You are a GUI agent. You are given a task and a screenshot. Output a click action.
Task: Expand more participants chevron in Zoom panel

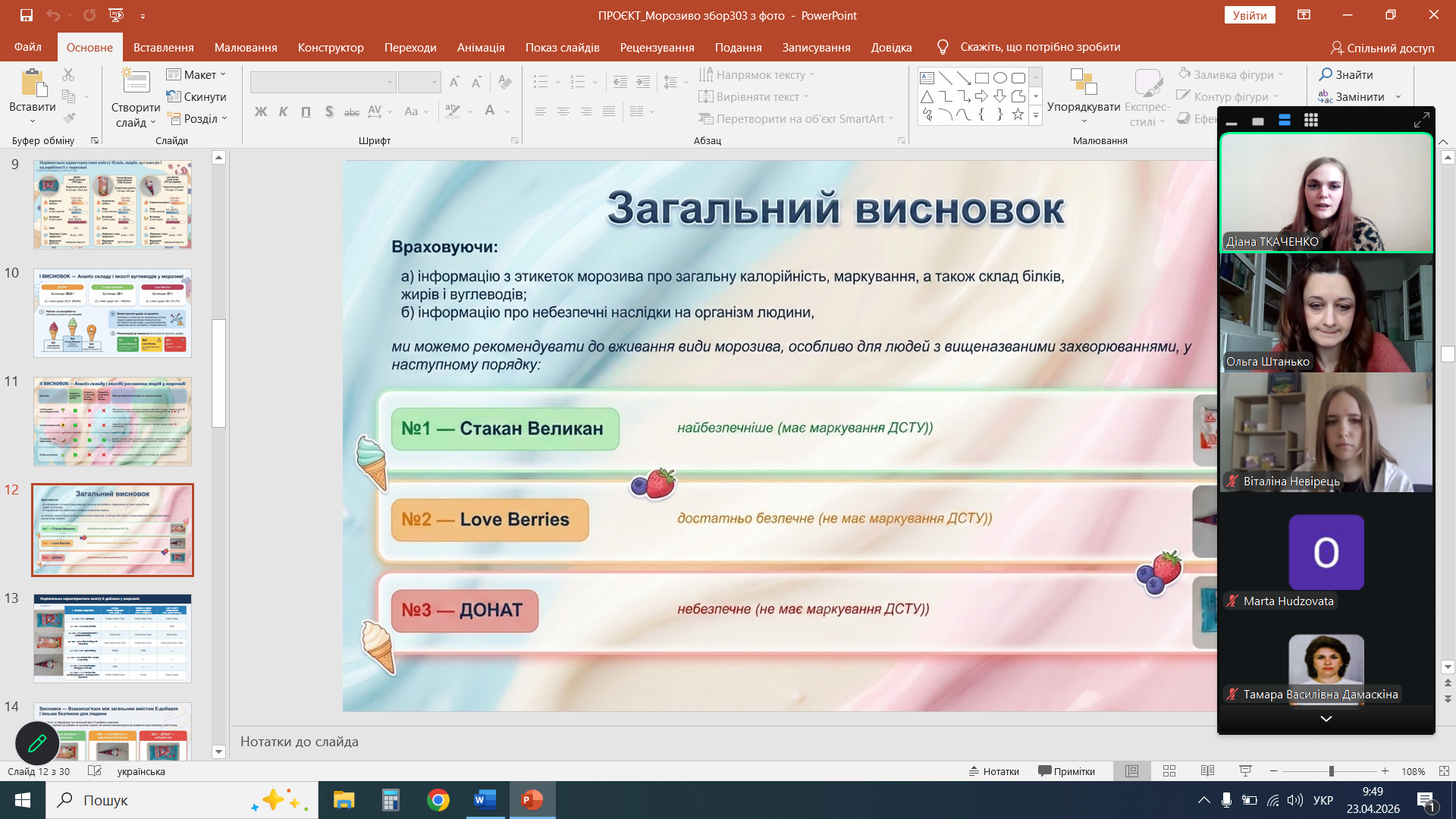pos(1326,719)
